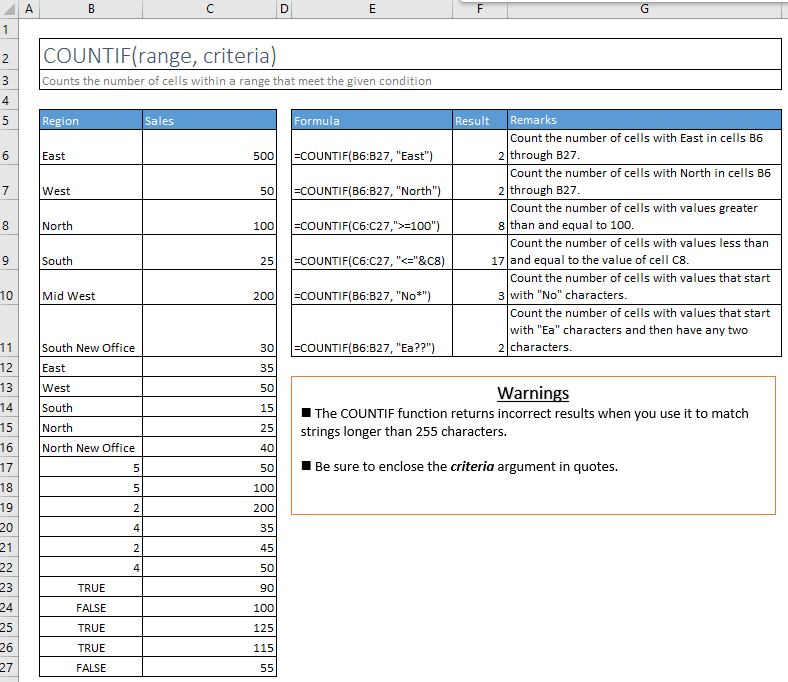This screenshot has height=682, width=788.
Task: Select row 27 header
Action: 9,667
